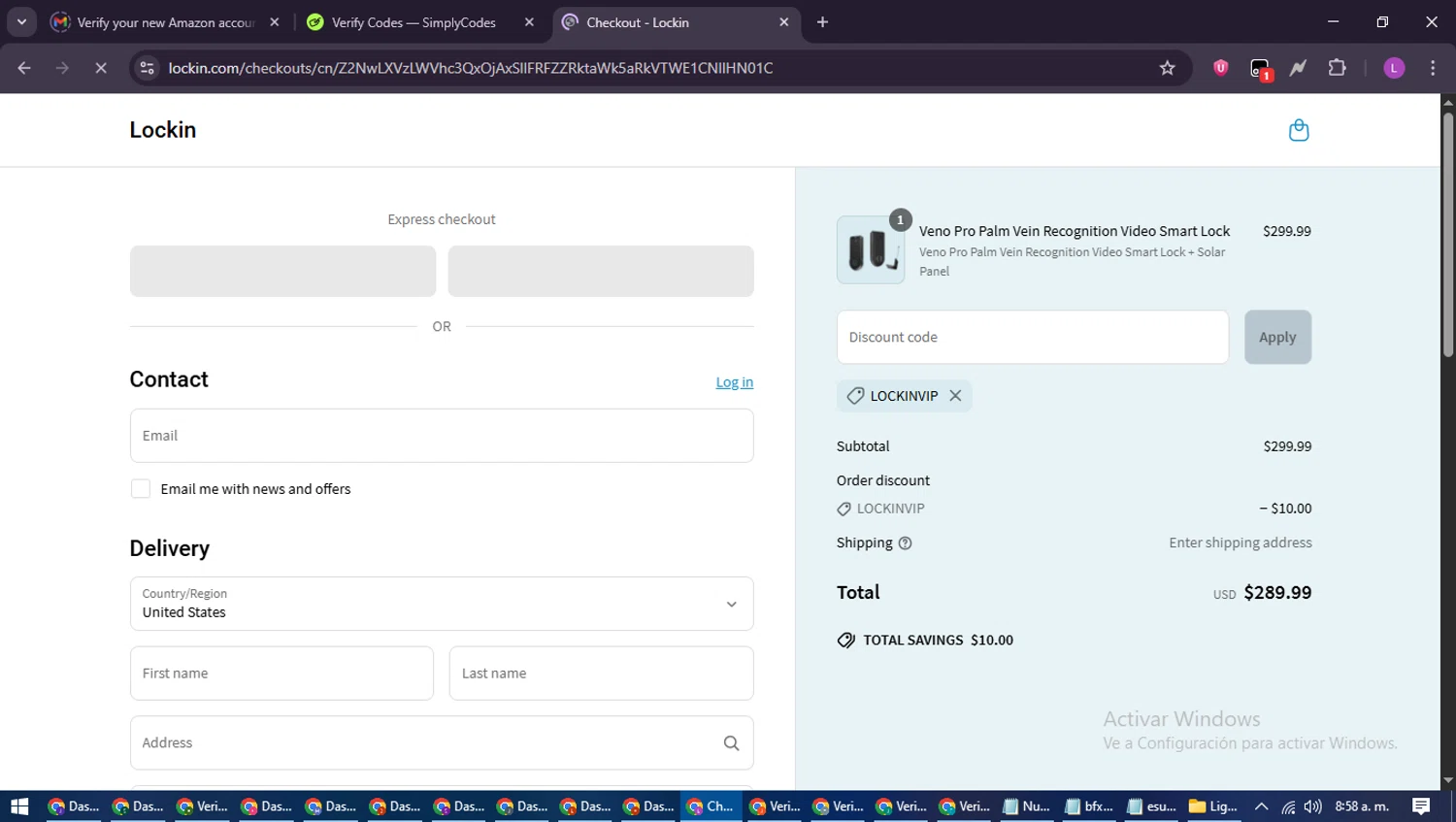
Task: Choose the first express checkout button
Action: point(282,271)
